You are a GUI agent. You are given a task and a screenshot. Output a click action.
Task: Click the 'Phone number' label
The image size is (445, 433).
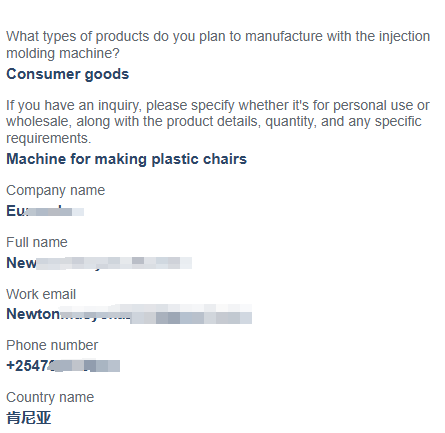52,346
